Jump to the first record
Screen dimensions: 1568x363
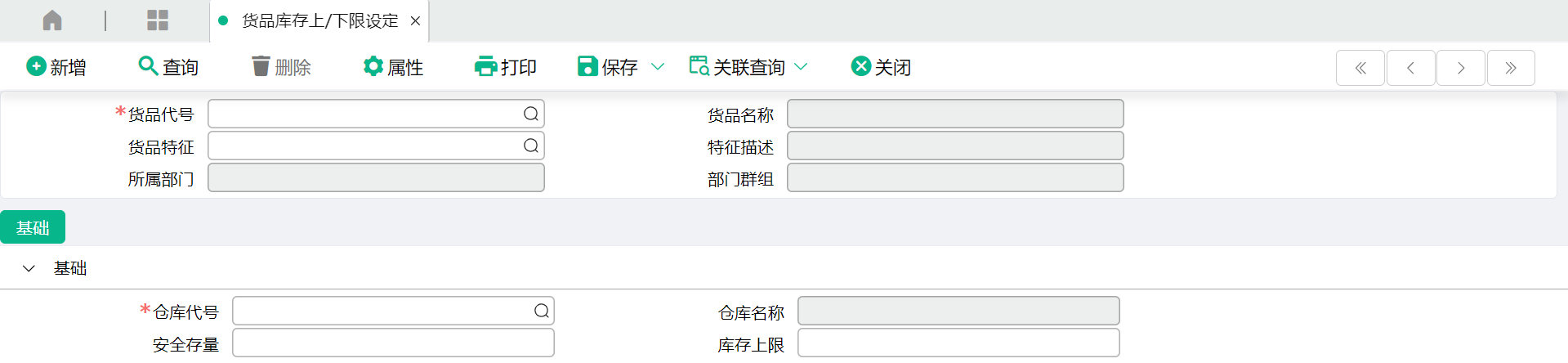coord(1360,68)
